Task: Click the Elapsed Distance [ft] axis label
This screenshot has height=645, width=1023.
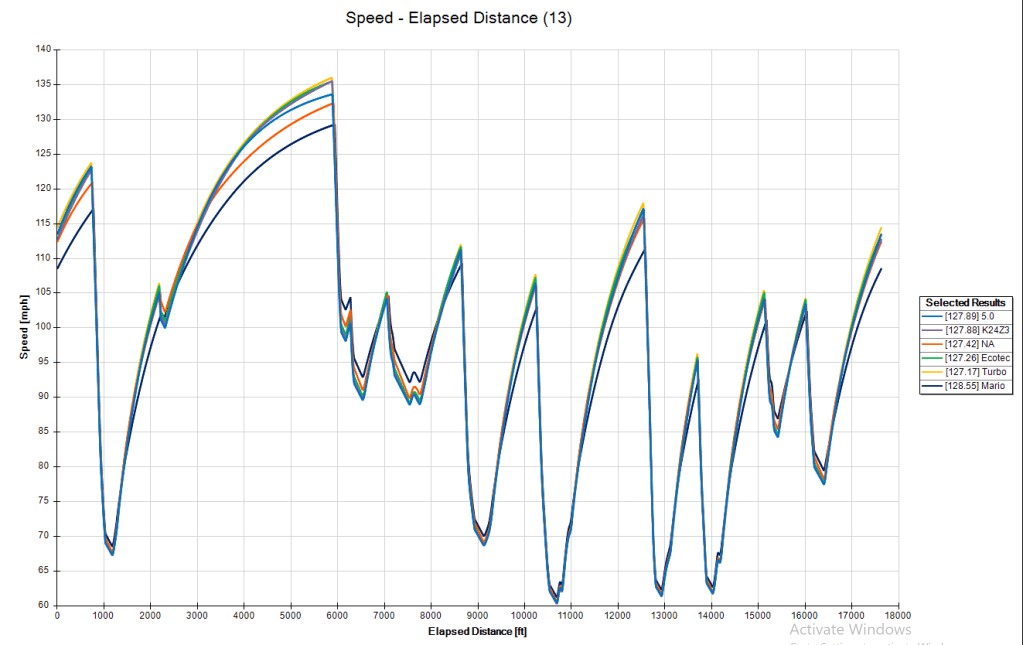Action: point(477,632)
